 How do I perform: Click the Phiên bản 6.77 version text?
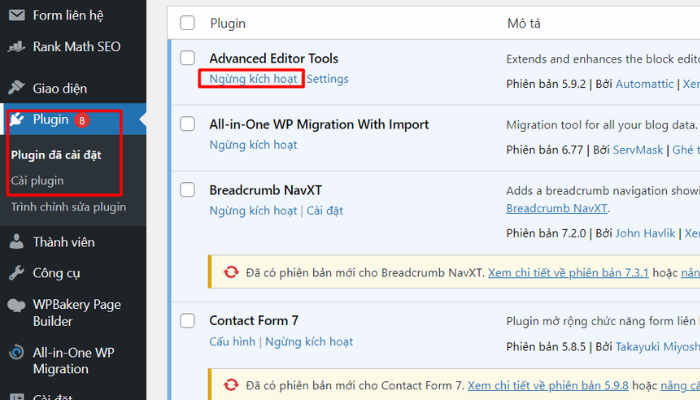click(x=544, y=150)
